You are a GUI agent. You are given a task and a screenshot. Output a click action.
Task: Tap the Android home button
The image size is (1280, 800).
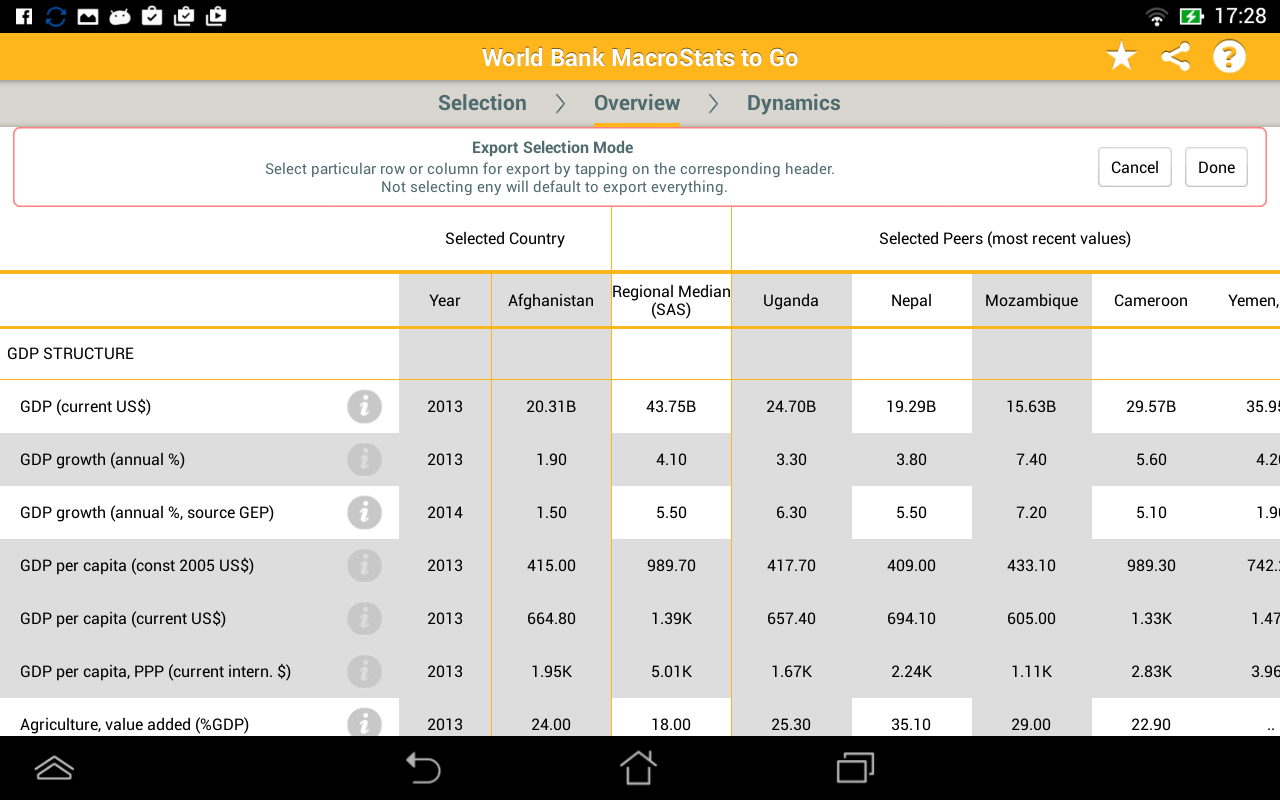click(x=639, y=768)
